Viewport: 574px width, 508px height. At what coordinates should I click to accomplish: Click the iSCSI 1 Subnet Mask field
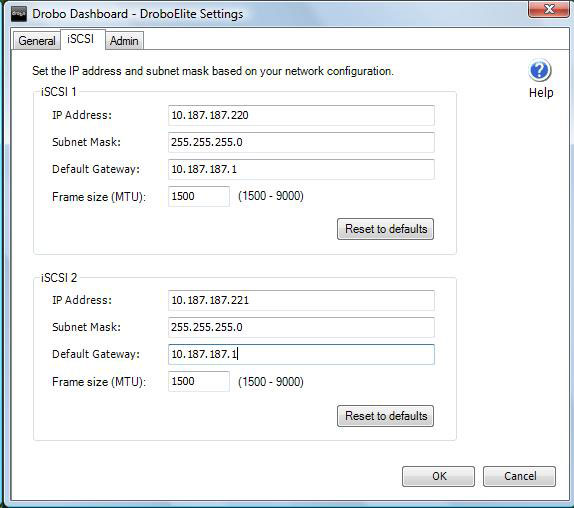(x=301, y=142)
